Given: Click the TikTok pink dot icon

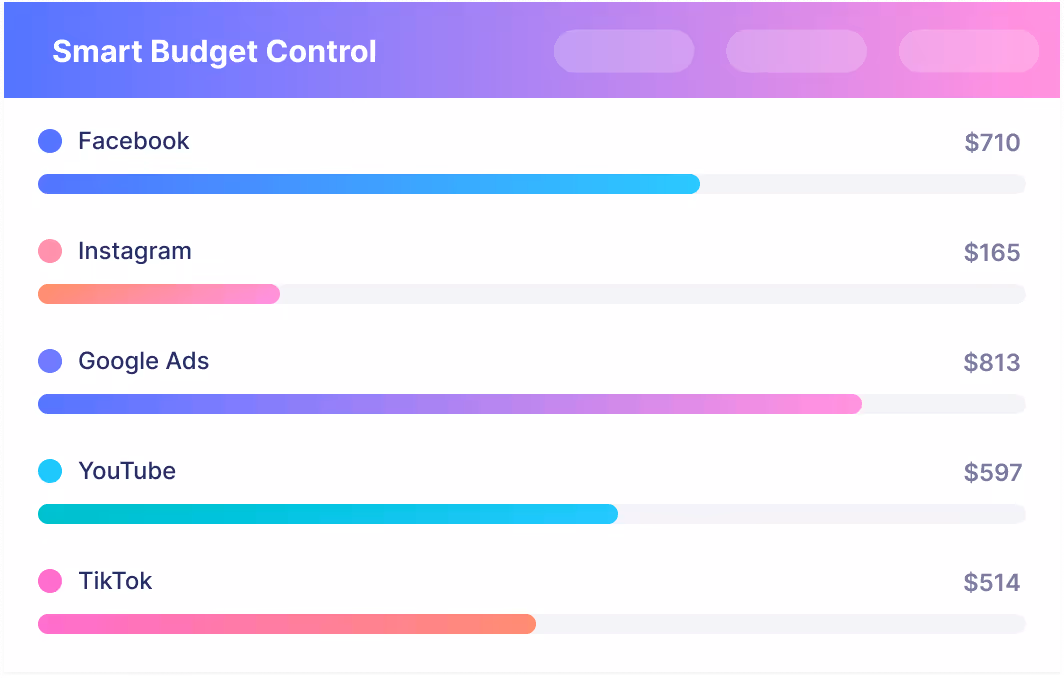Looking at the screenshot, I should (50, 580).
